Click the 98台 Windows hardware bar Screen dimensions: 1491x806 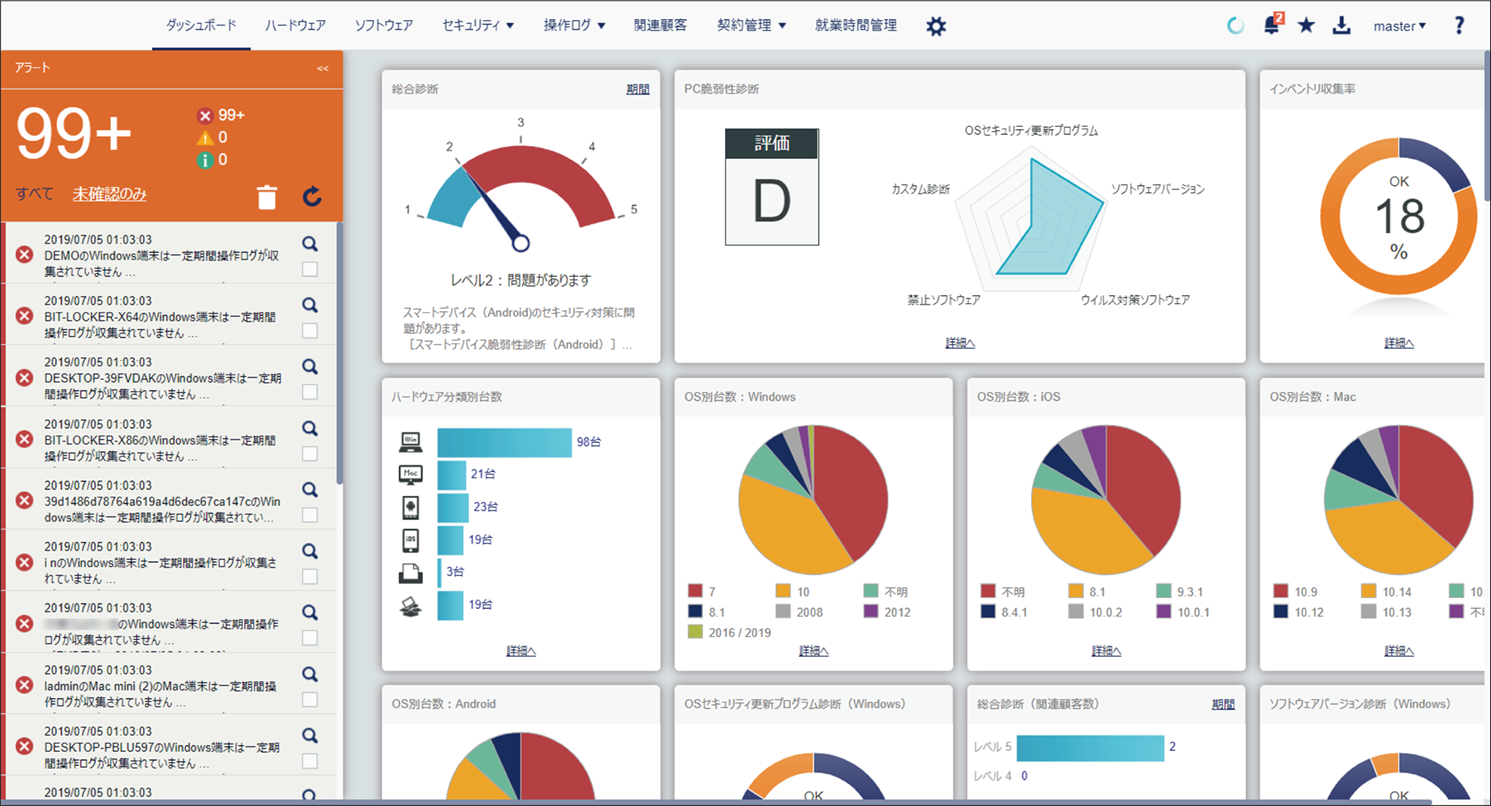tap(505, 442)
